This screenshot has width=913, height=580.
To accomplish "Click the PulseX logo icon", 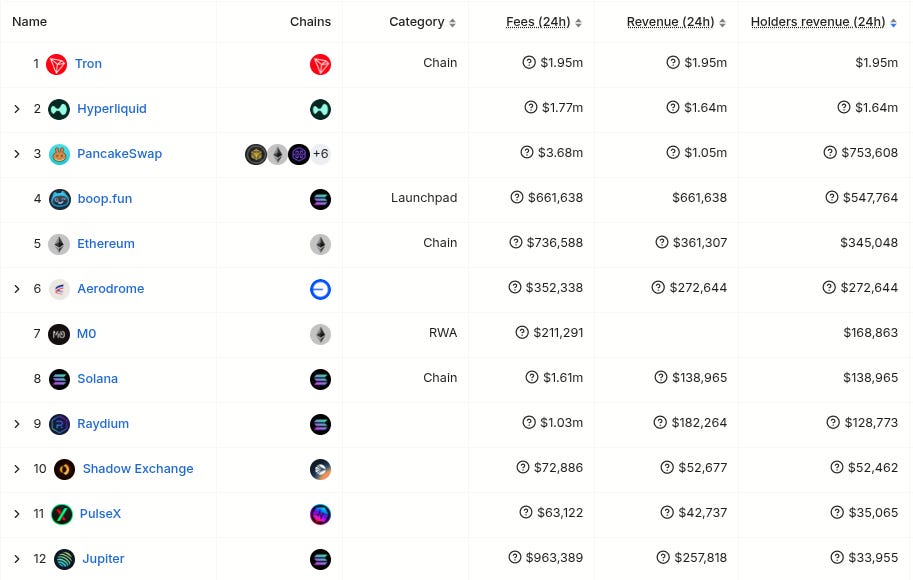I will (x=62, y=514).
